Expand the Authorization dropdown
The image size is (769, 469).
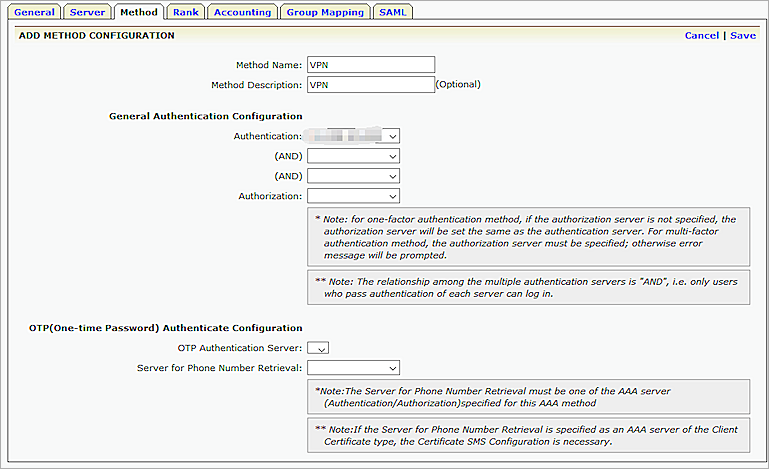click(x=353, y=196)
